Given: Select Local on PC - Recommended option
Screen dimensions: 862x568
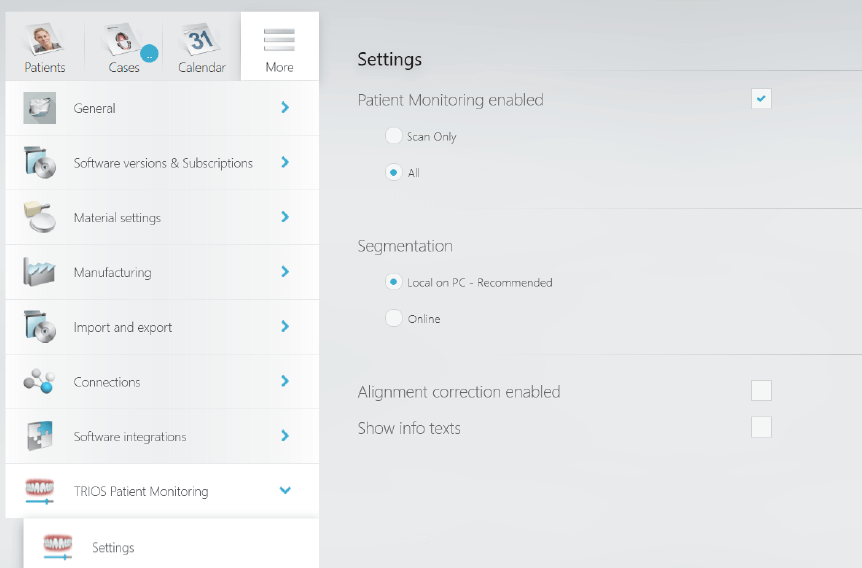Looking at the screenshot, I should point(394,282).
